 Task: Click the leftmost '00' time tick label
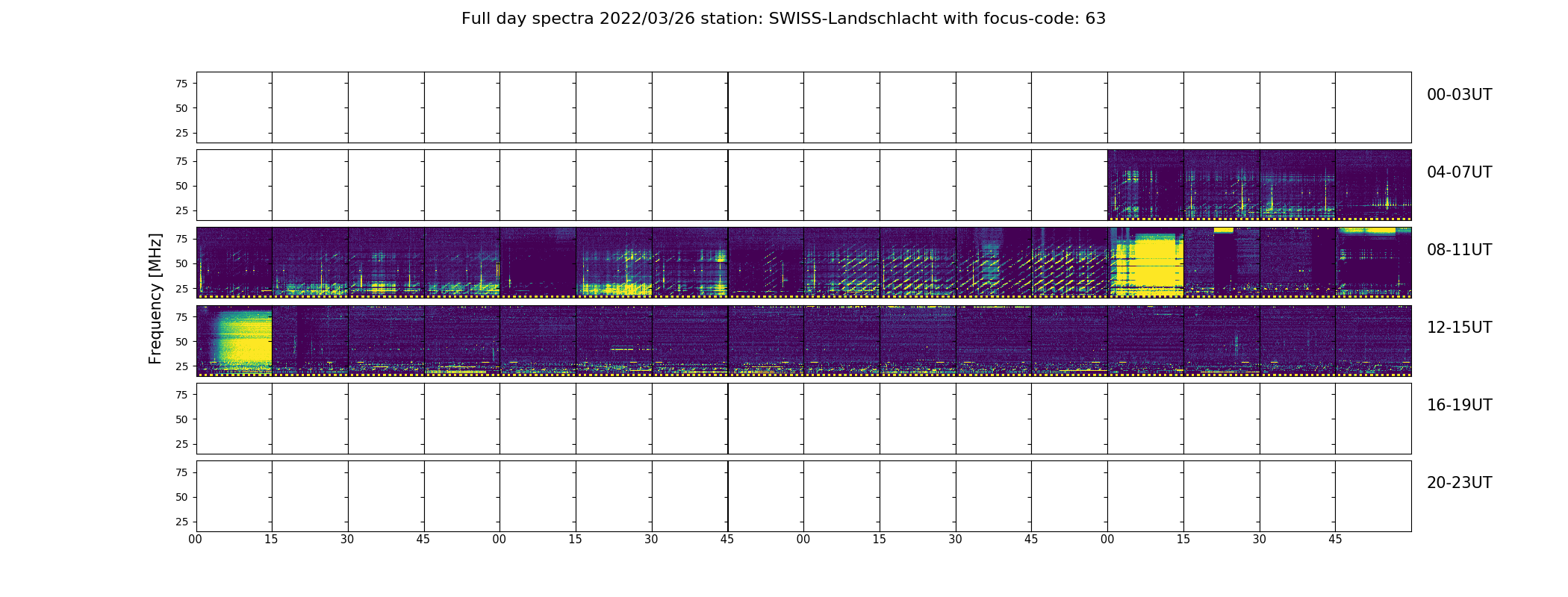[x=196, y=540]
